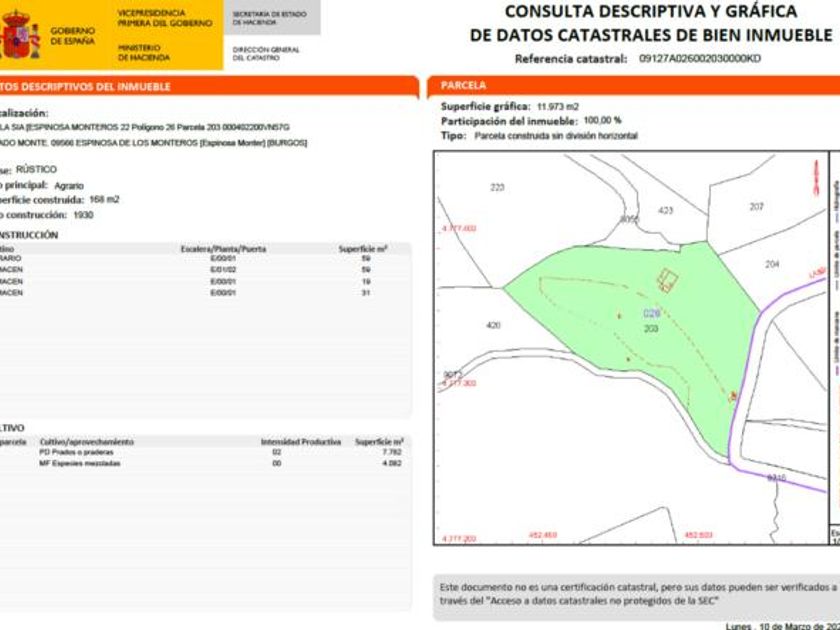Image resolution: width=840 pixels, height=630 pixels.
Task: Click the red coordinate label 4.777.200
Action: pos(459,538)
